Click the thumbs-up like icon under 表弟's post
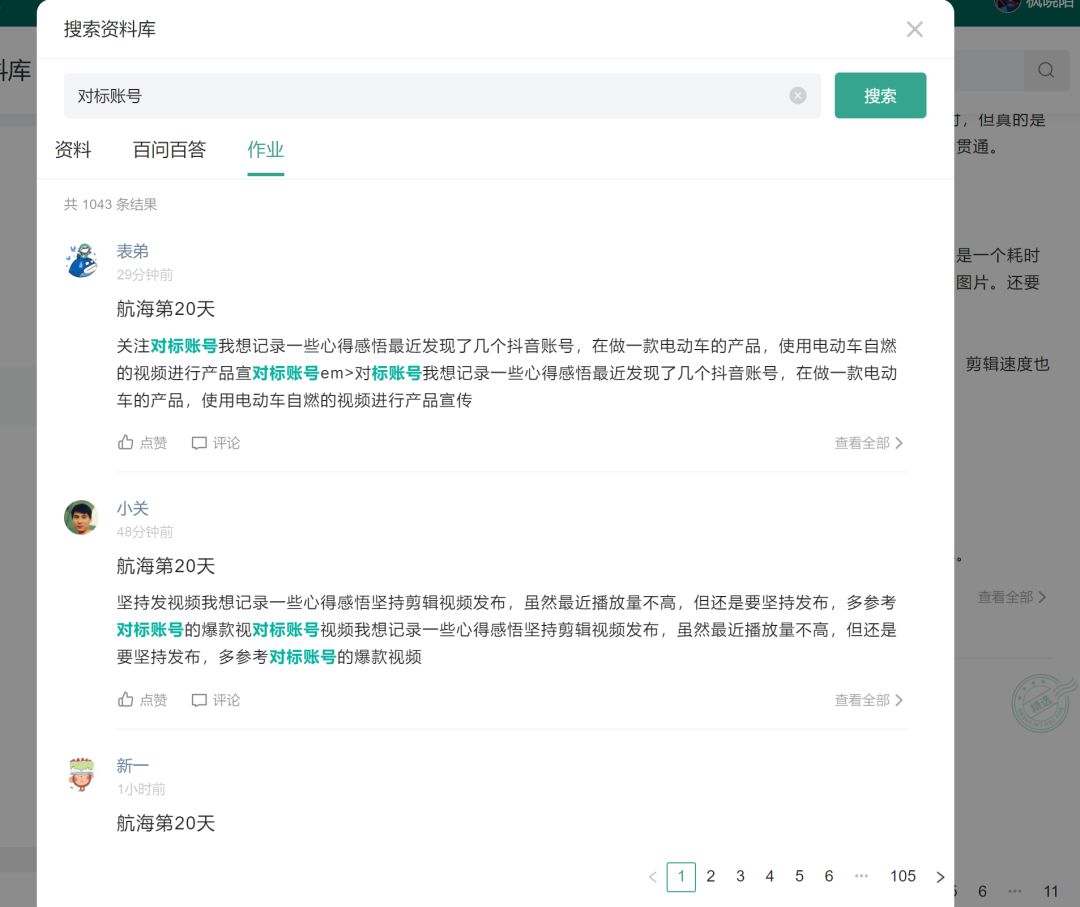The width and height of the screenshot is (1080, 907). (x=142, y=442)
